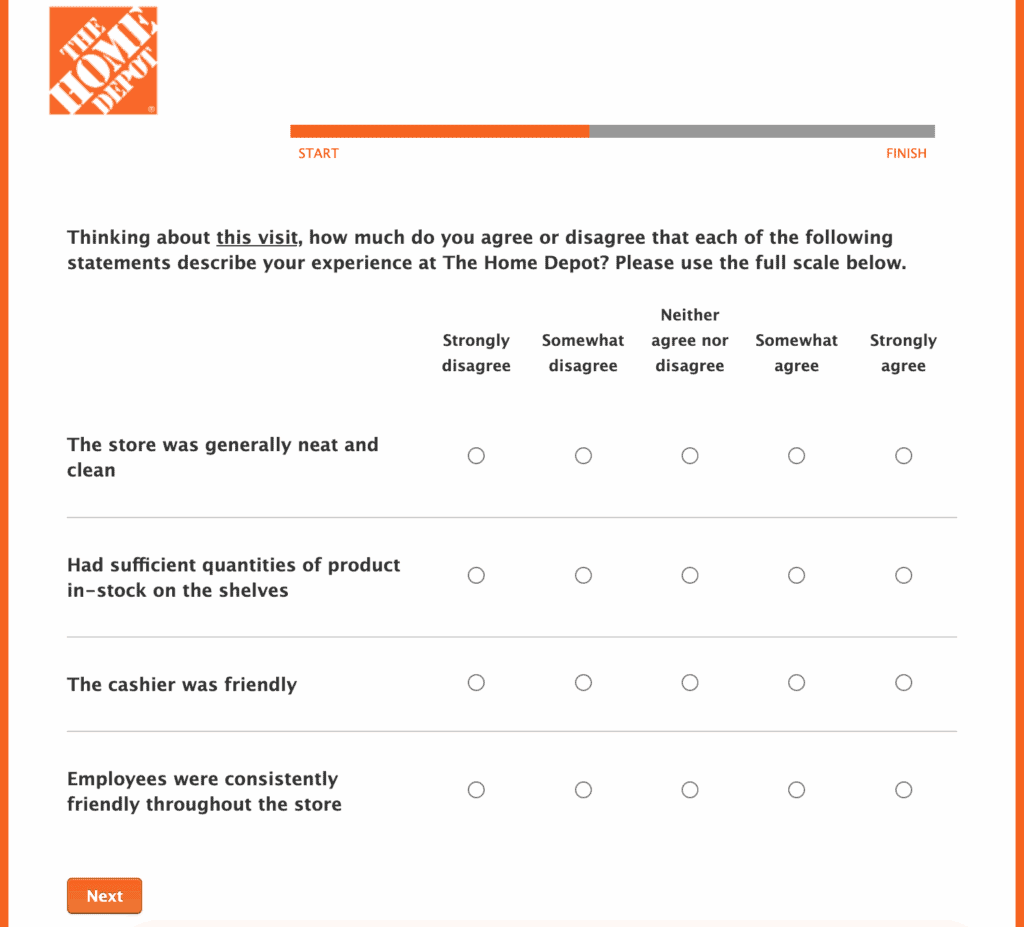Choose Somewhat agree for in-stock product quantities
1024x927 pixels.
[x=796, y=575]
